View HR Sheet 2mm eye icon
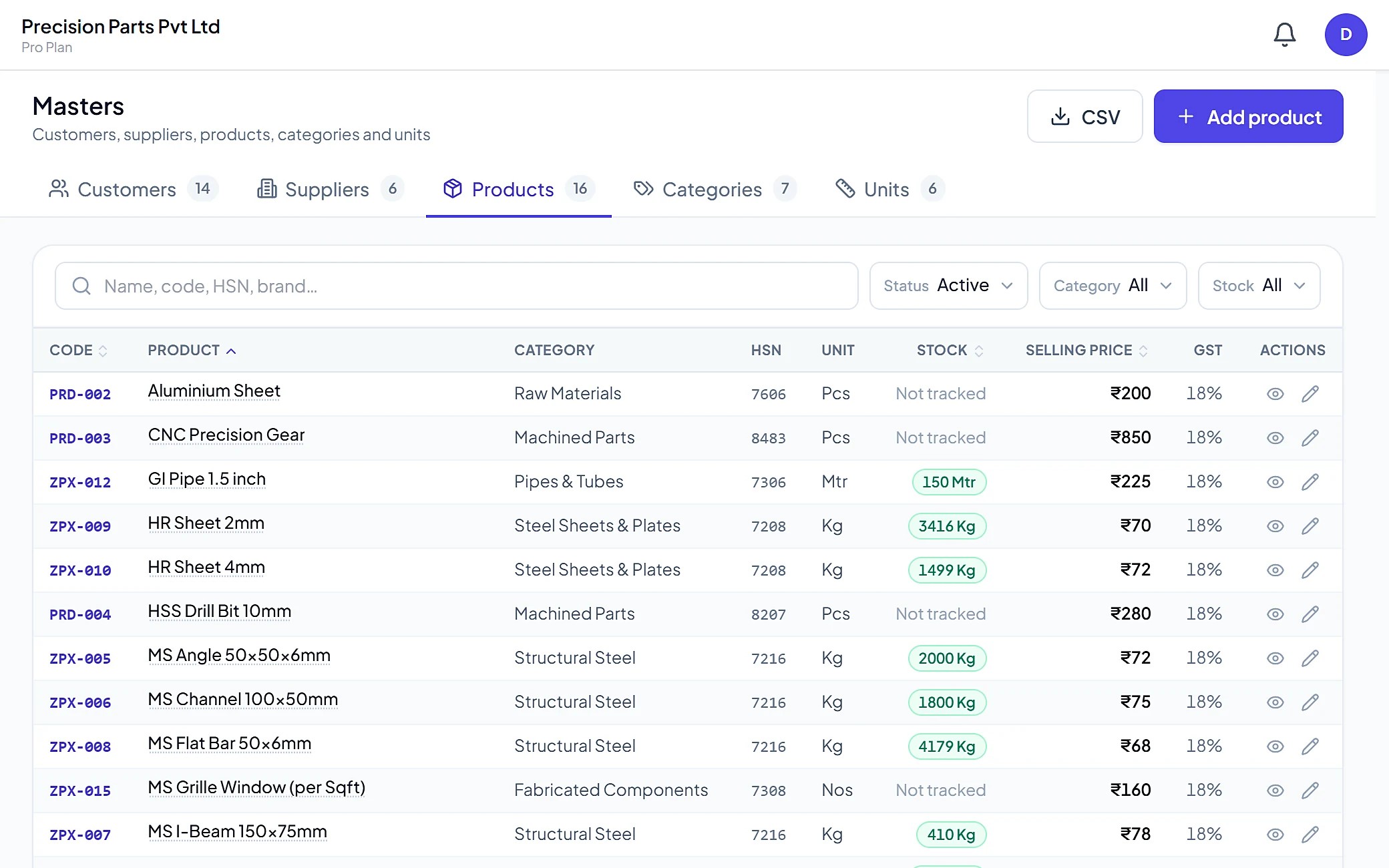The width and height of the screenshot is (1389, 868). [1275, 526]
